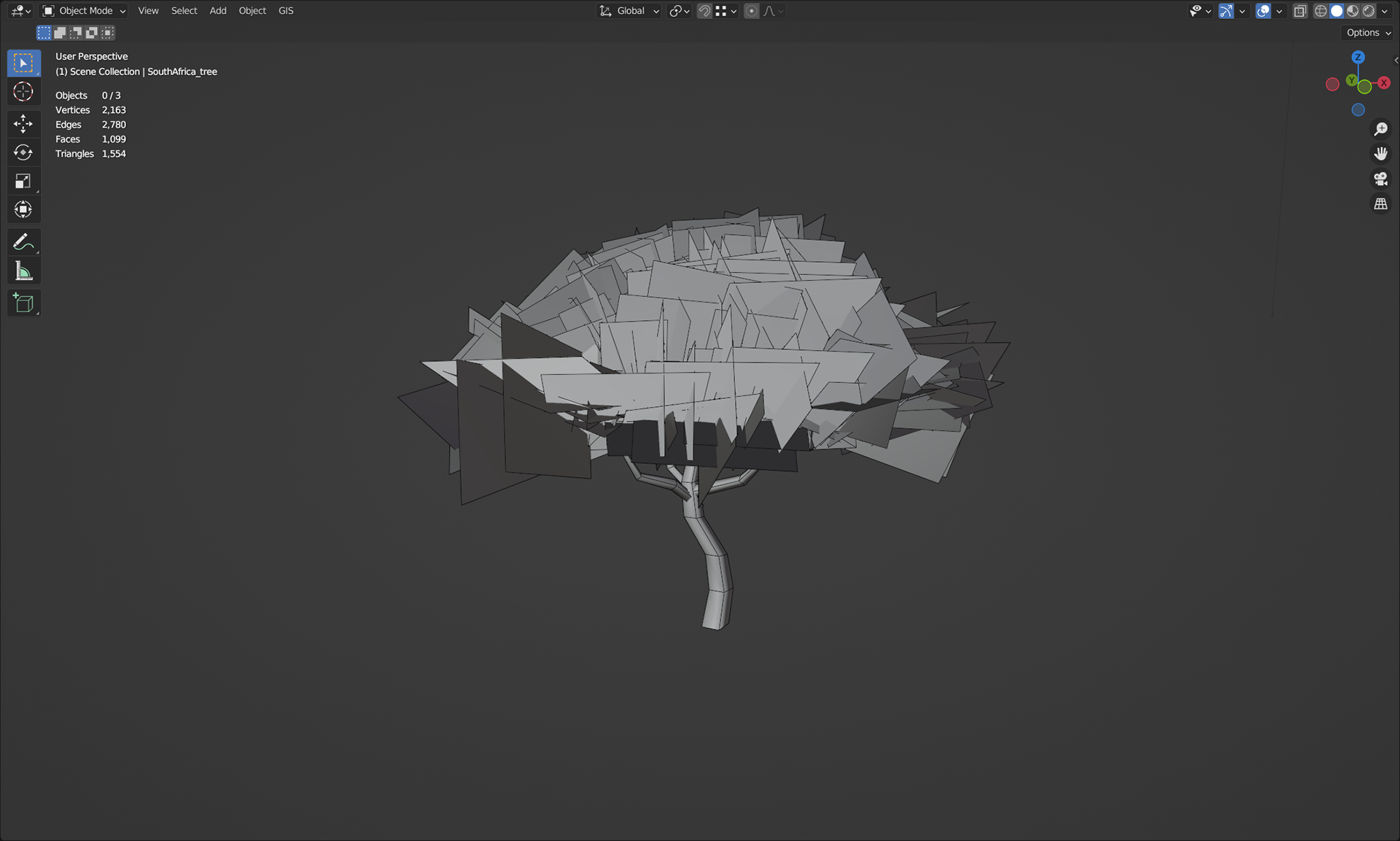Toggle viewport overlays
The width and height of the screenshot is (1400, 841).
[1264, 11]
